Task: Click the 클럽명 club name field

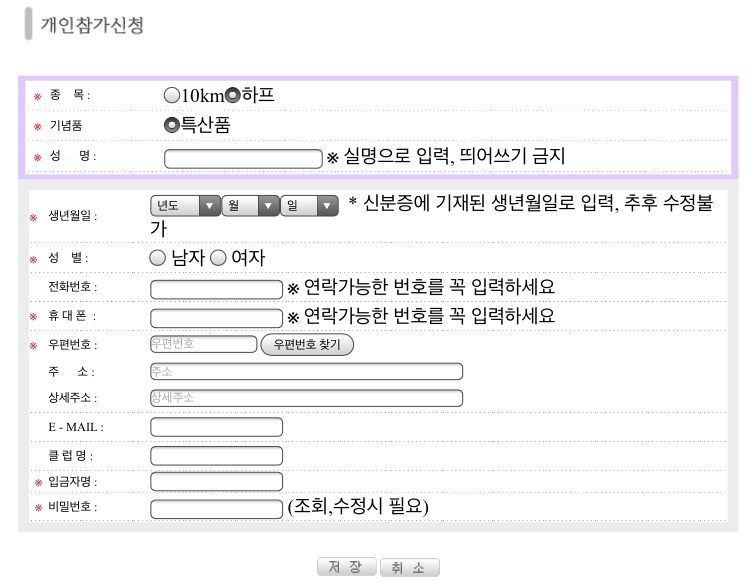Action: [216, 455]
